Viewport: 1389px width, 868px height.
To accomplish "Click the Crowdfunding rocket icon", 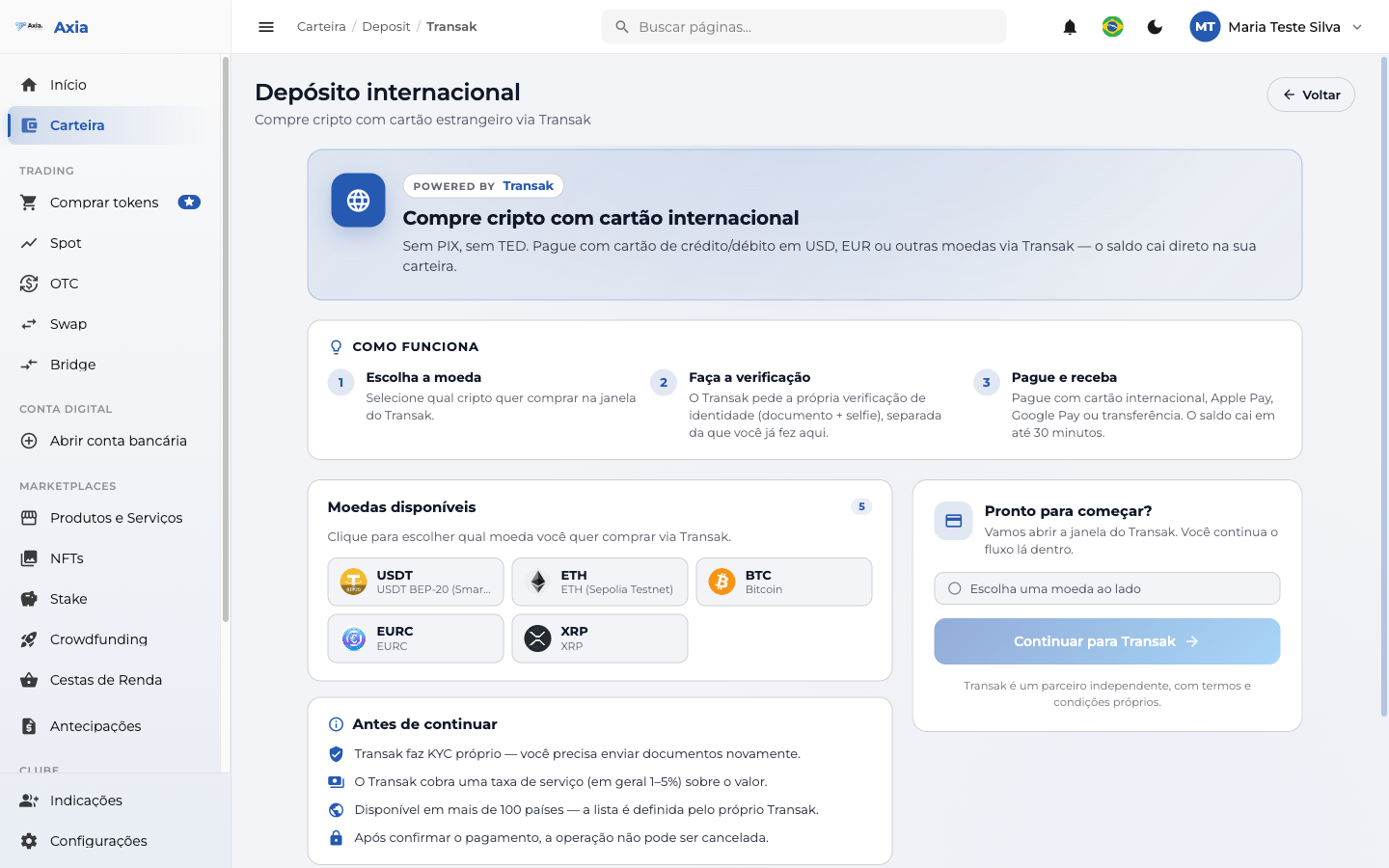I will click(x=29, y=639).
